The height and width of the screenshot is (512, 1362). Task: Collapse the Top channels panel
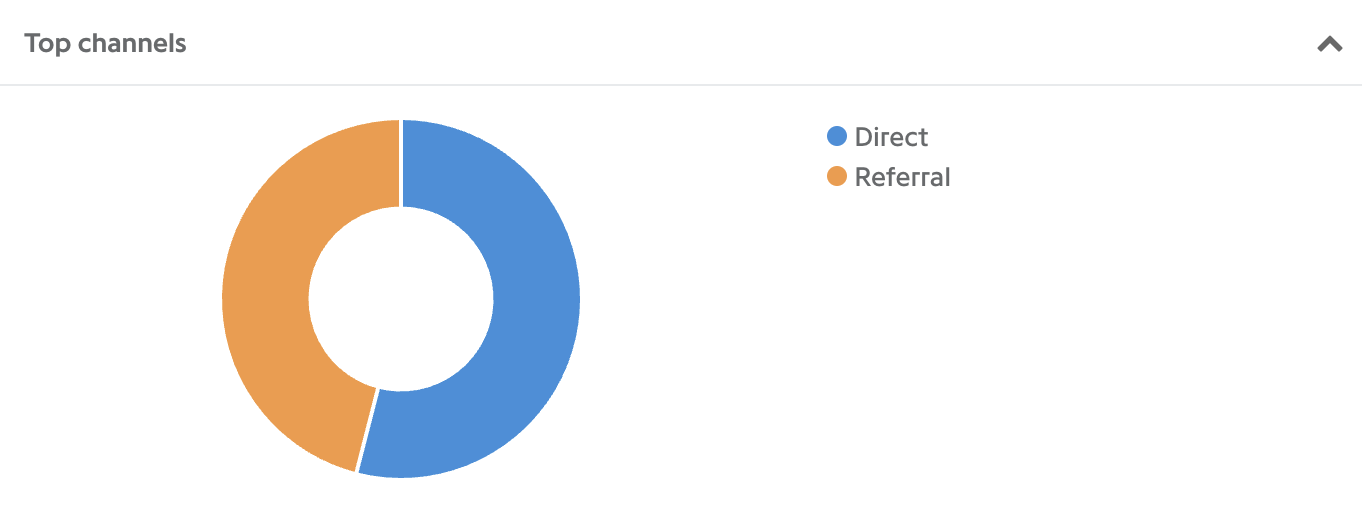[x=1329, y=44]
